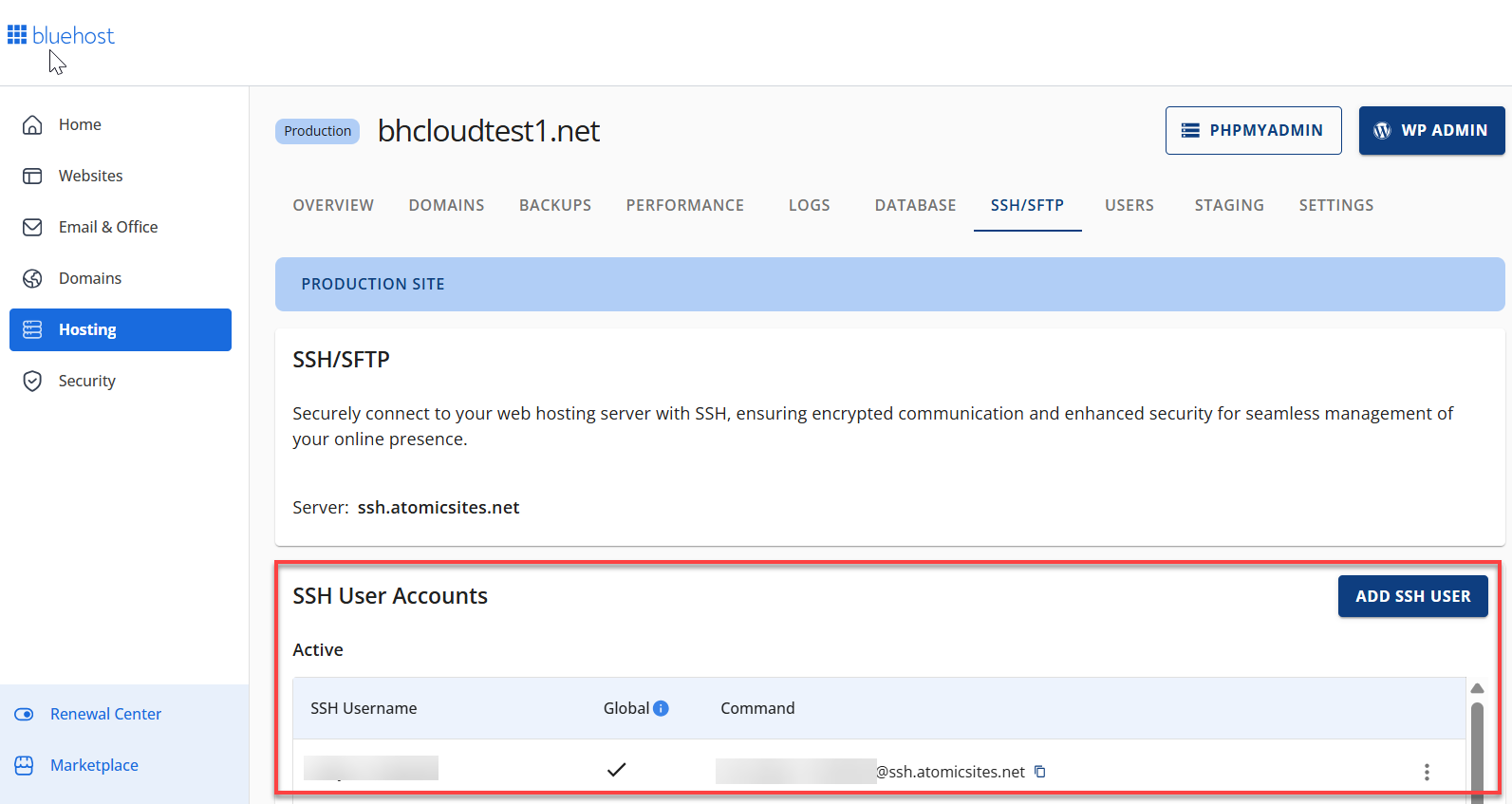This screenshot has height=804, width=1512.
Task: Open WP ADMIN dashboard button
Action: tap(1431, 130)
